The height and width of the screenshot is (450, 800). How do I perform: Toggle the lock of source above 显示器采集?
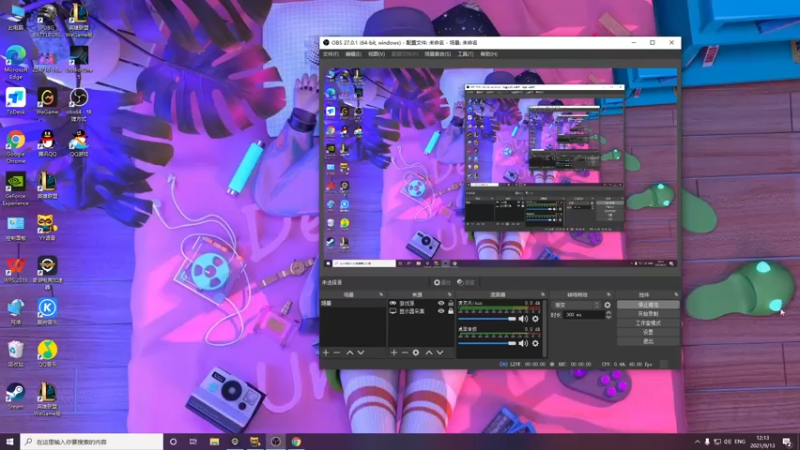pyautogui.click(x=451, y=303)
